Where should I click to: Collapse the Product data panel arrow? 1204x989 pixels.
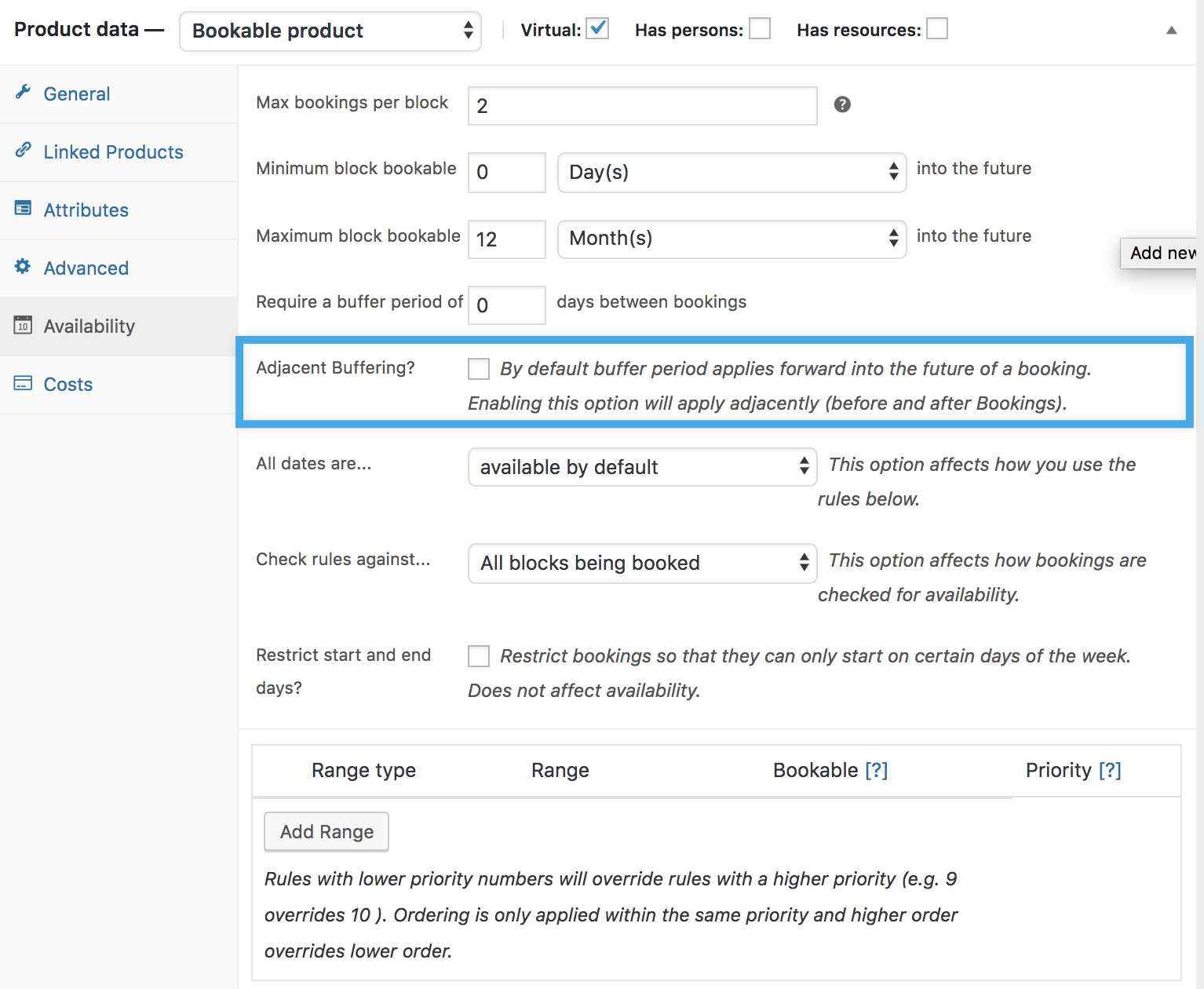point(1171,31)
